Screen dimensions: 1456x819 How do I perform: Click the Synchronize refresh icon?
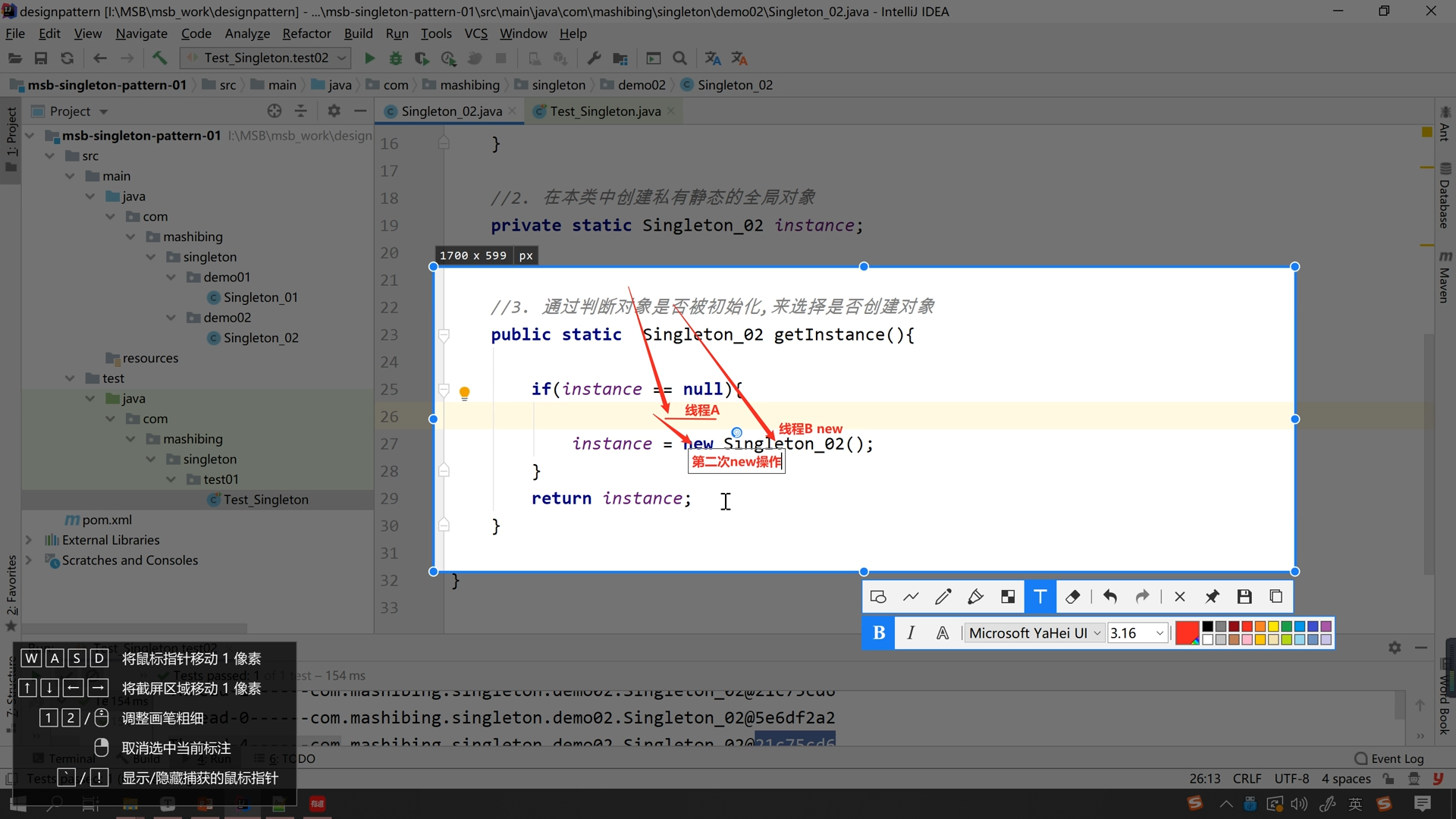click(67, 58)
